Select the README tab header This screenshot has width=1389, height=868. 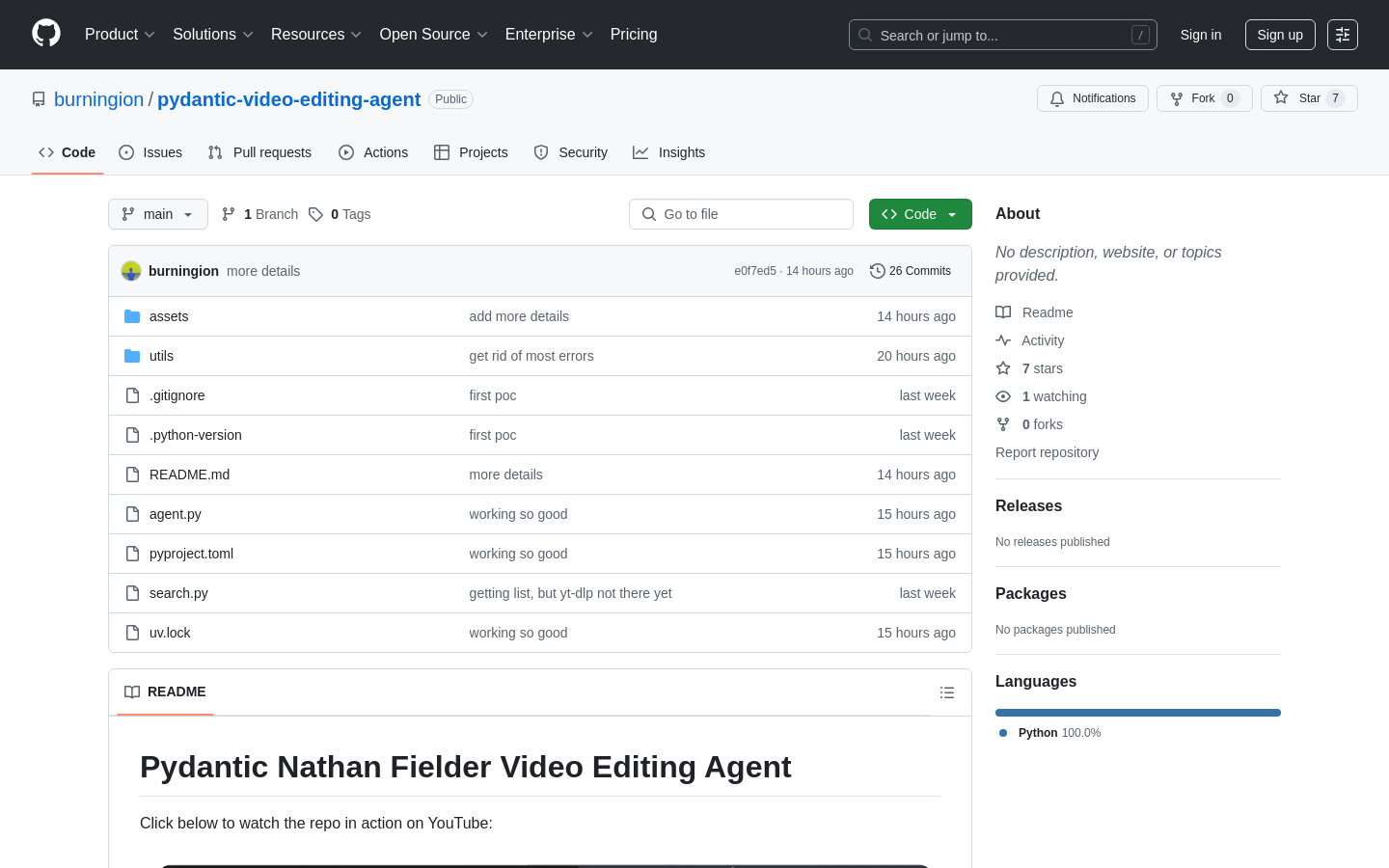click(165, 692)
